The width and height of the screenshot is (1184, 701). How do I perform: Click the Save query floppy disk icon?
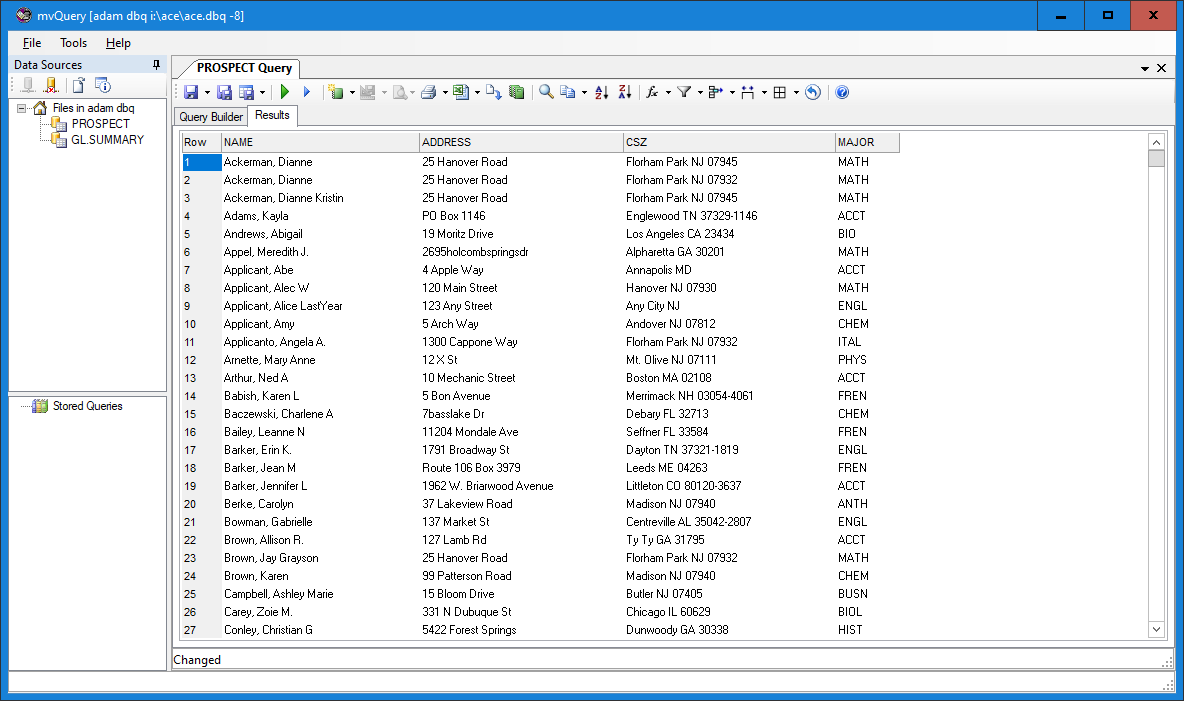tap(190, 92)
